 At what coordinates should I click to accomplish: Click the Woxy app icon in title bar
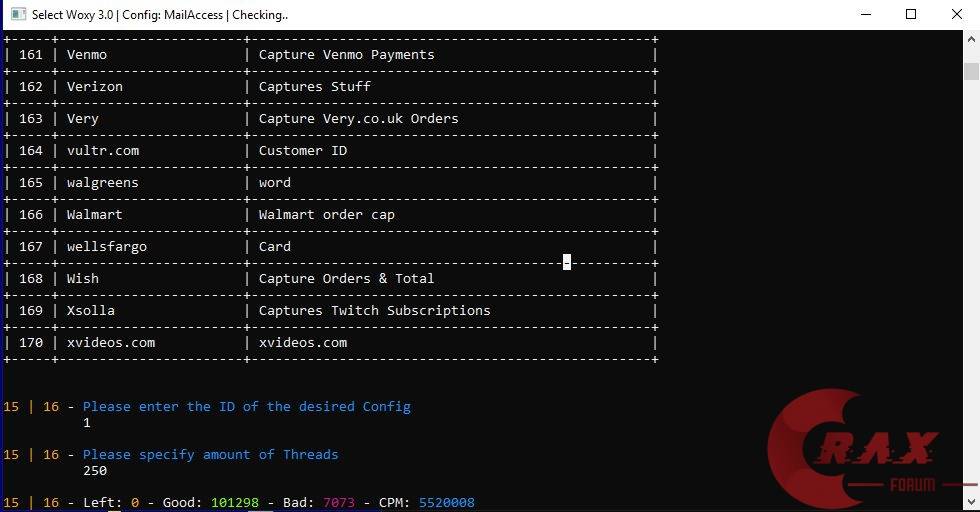pyautogui.click(x=18, y=14)
